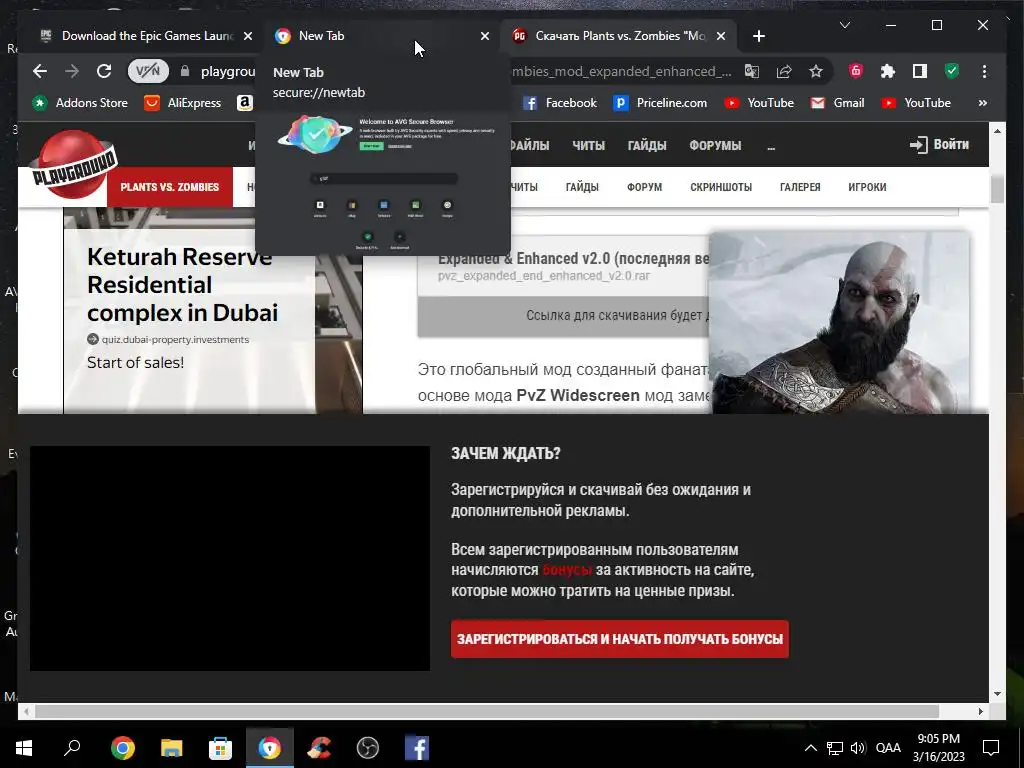Viewport: 1024px width, 768px height.
Task: Open a new tab with plus button
Action: [758, 36]
